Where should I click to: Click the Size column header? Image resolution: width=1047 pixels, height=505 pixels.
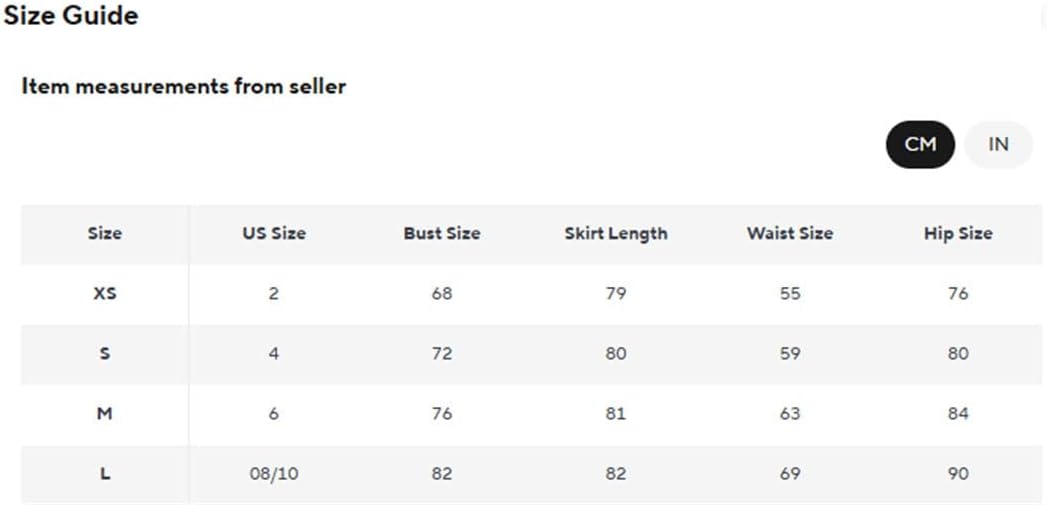click(x=105, y=233)
